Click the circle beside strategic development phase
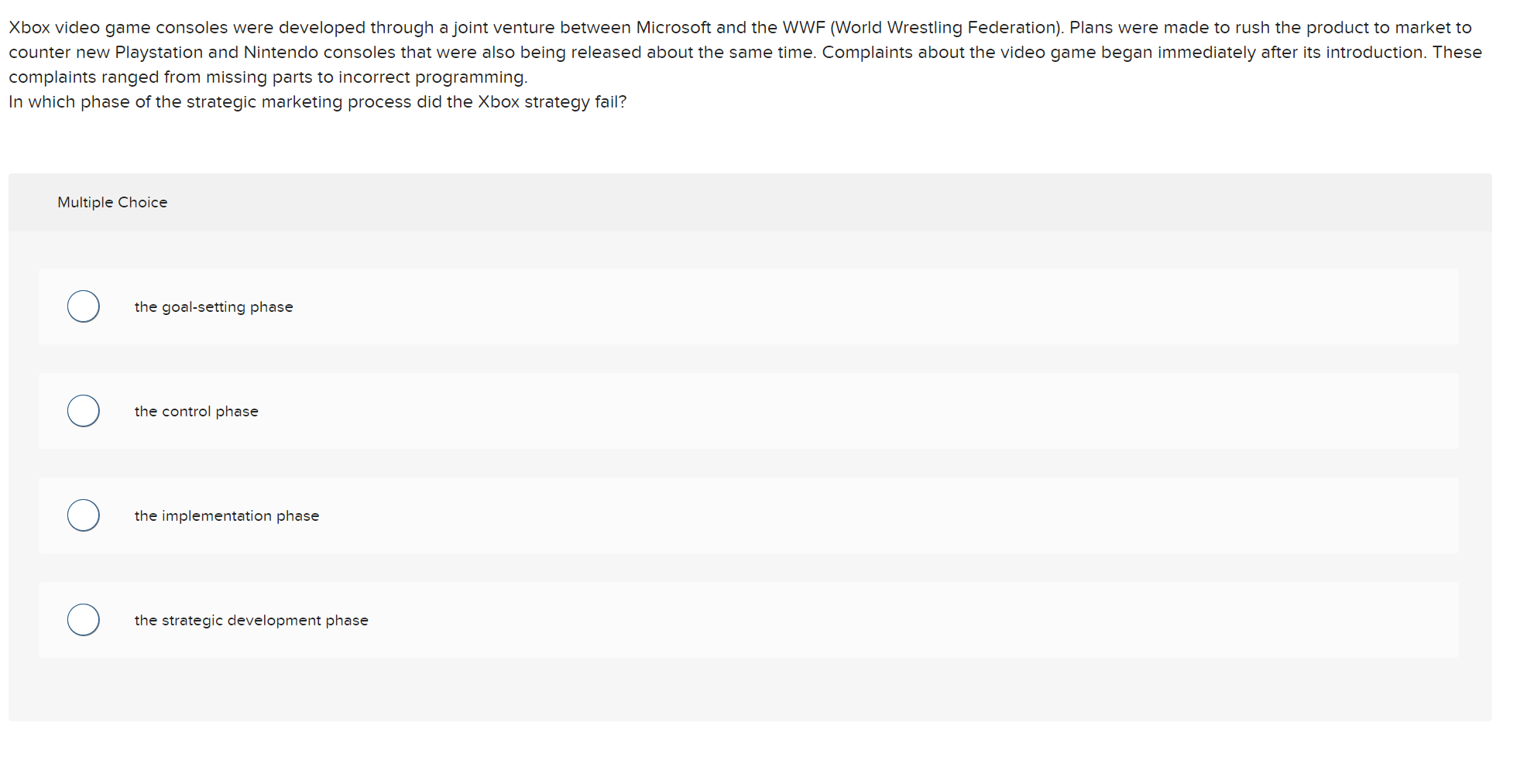This screenshot has width=1527, height=784. [x=83, y=619]
